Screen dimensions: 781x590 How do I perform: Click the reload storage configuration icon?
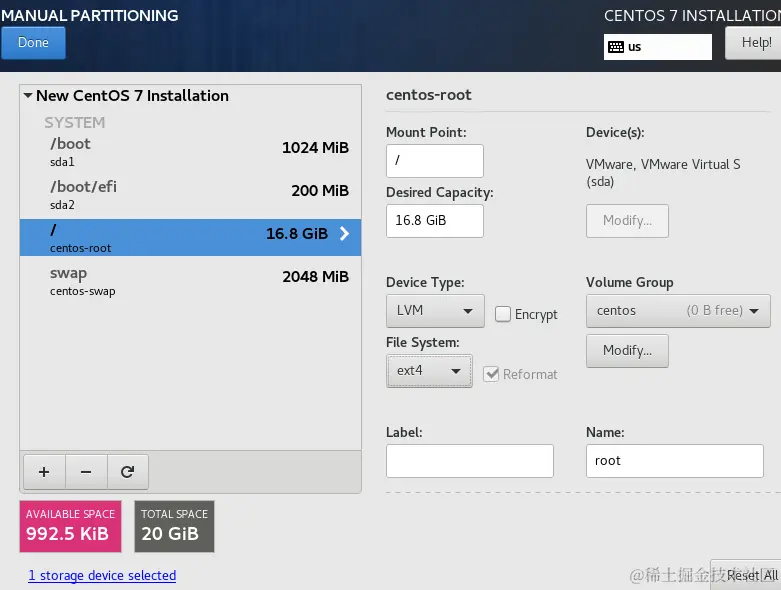point(128,472)
